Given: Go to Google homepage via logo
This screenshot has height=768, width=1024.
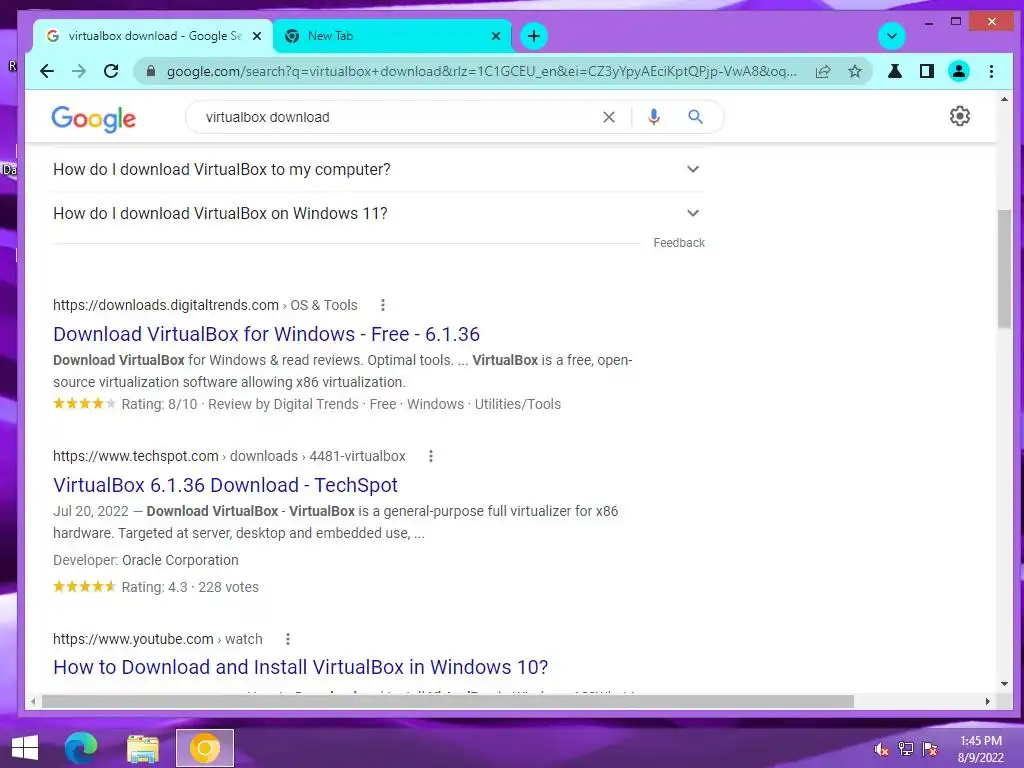Looking at the screenshot, I should pyautogui.click(x=93, y=119).
